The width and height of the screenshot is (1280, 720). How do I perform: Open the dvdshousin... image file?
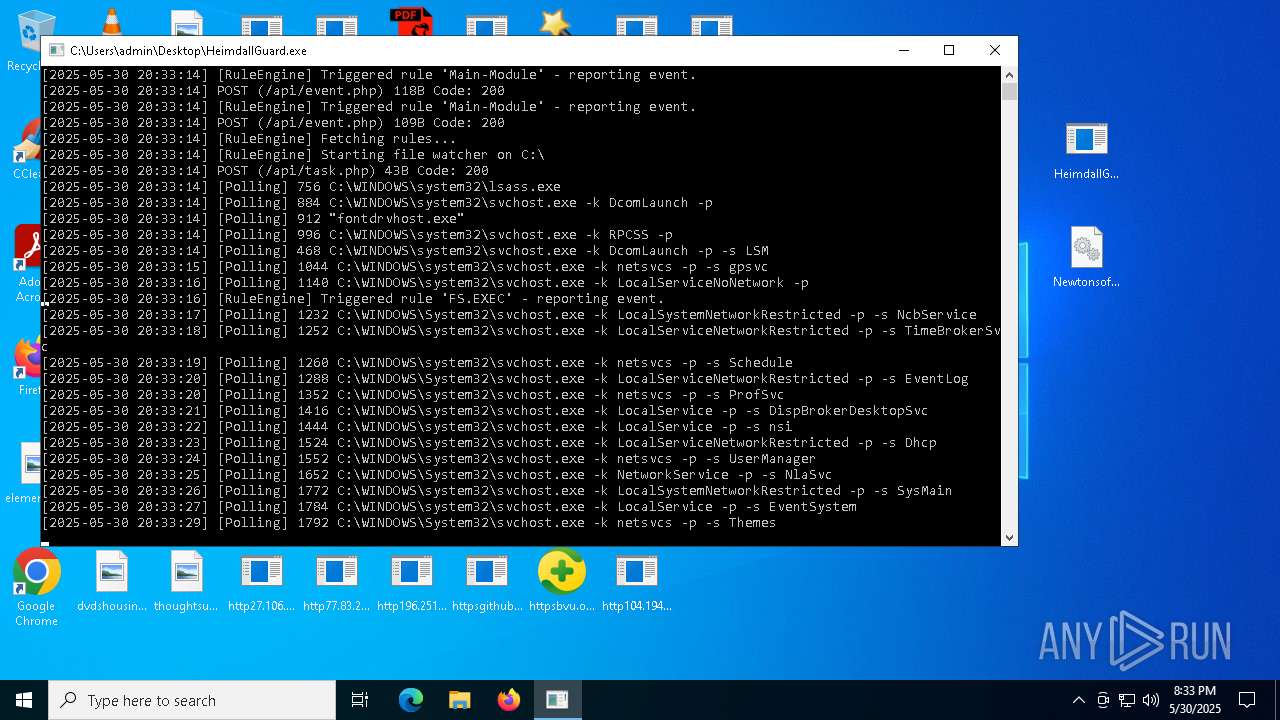(112, 581)
